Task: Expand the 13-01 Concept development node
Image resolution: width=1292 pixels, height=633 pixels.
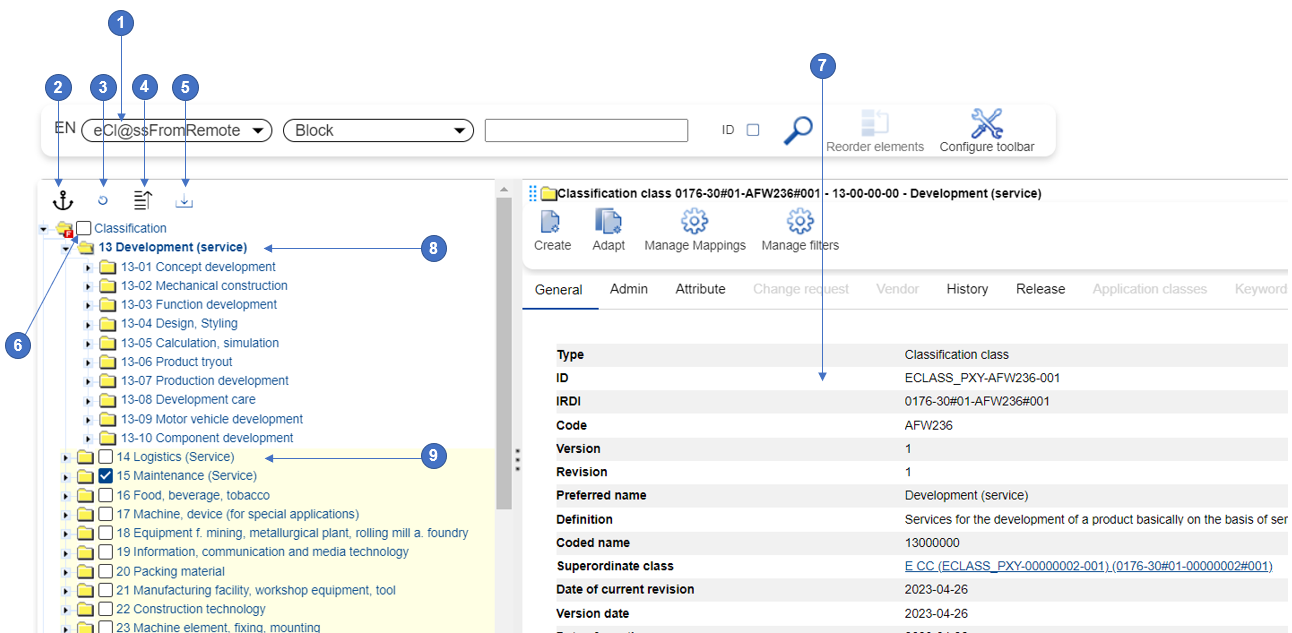Action: (88, 268)
